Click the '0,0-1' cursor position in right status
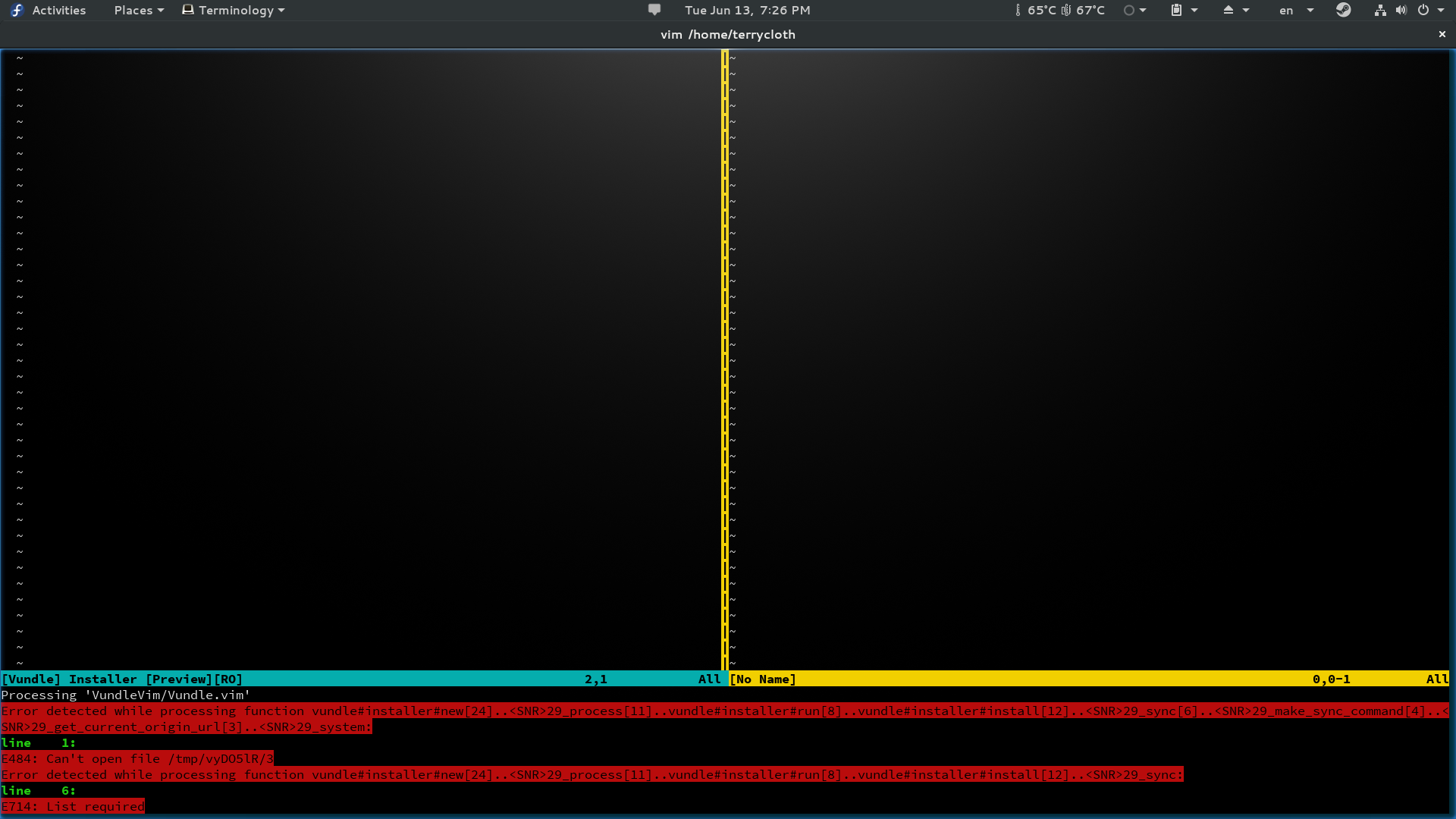Screen dimensions: 1456x819 pos(1332,679)
